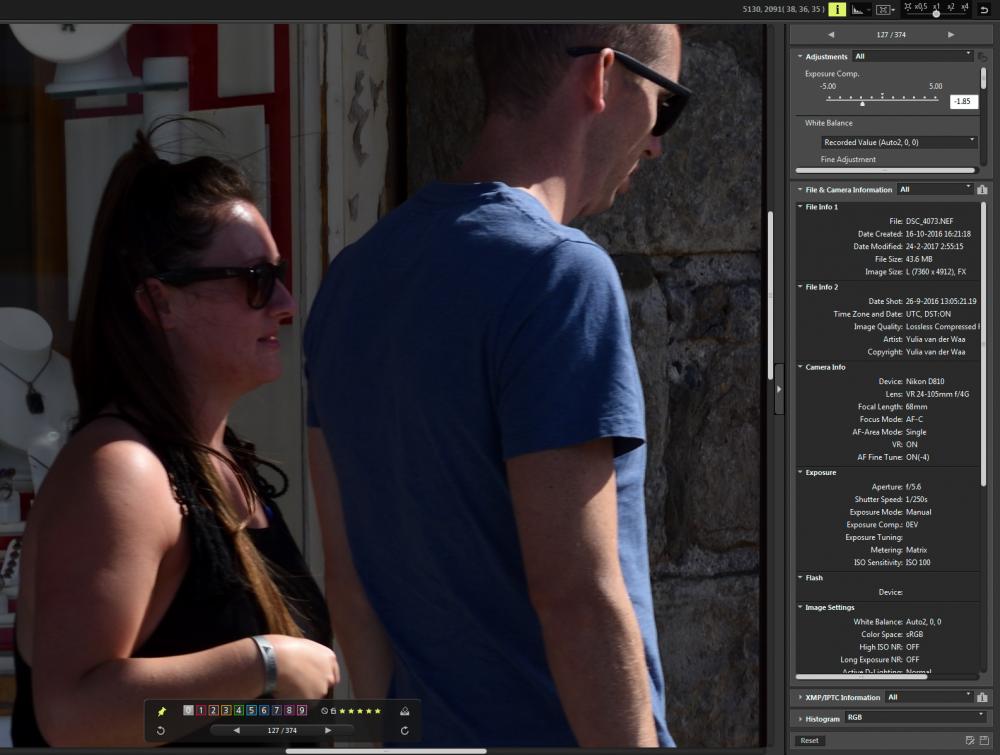This screenshot has width=1000, height=755.
Task: Fit image to screen using the zoom-fit icon
Action: 908,7
